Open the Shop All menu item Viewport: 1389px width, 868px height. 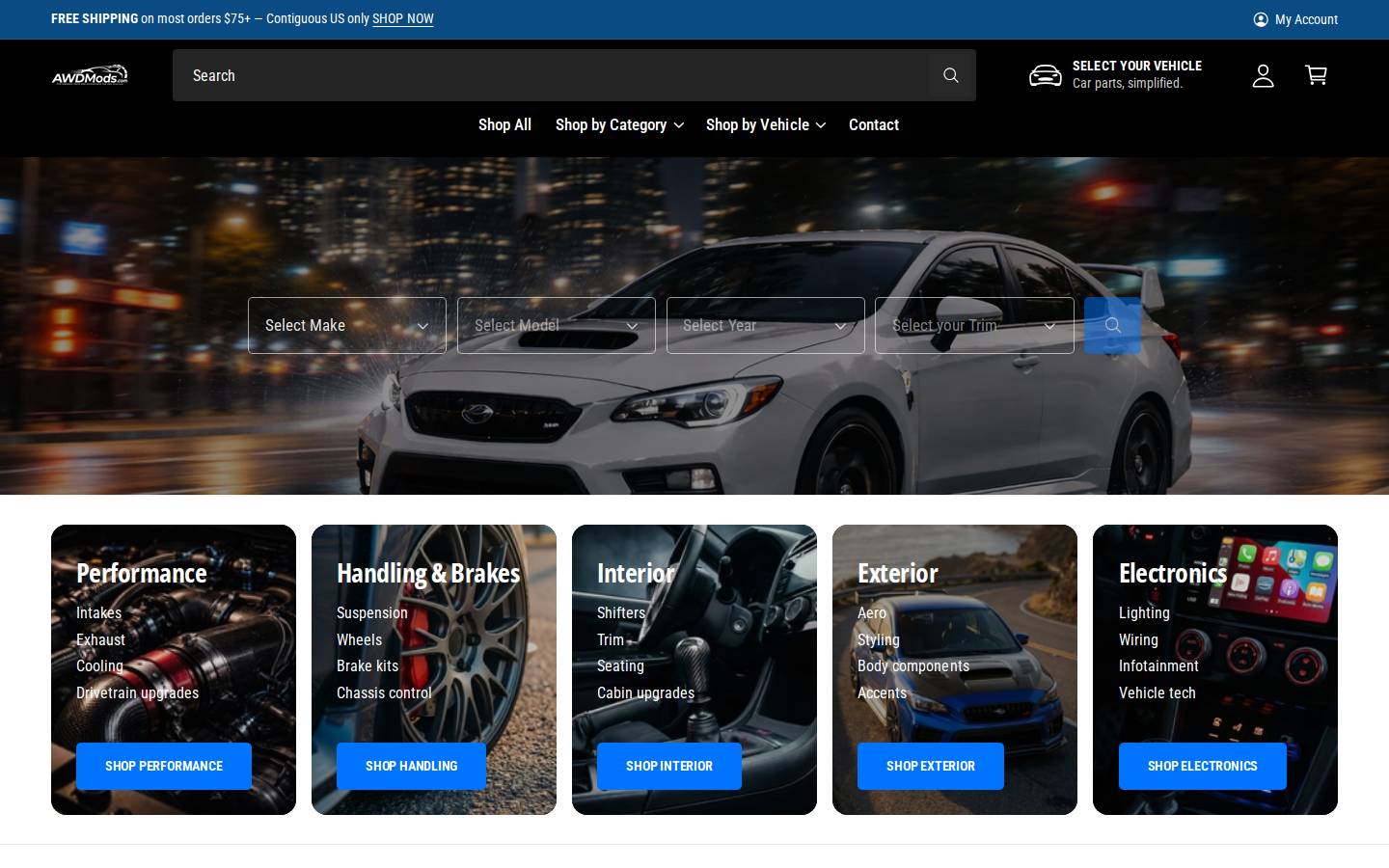click(x=504, y=124)
